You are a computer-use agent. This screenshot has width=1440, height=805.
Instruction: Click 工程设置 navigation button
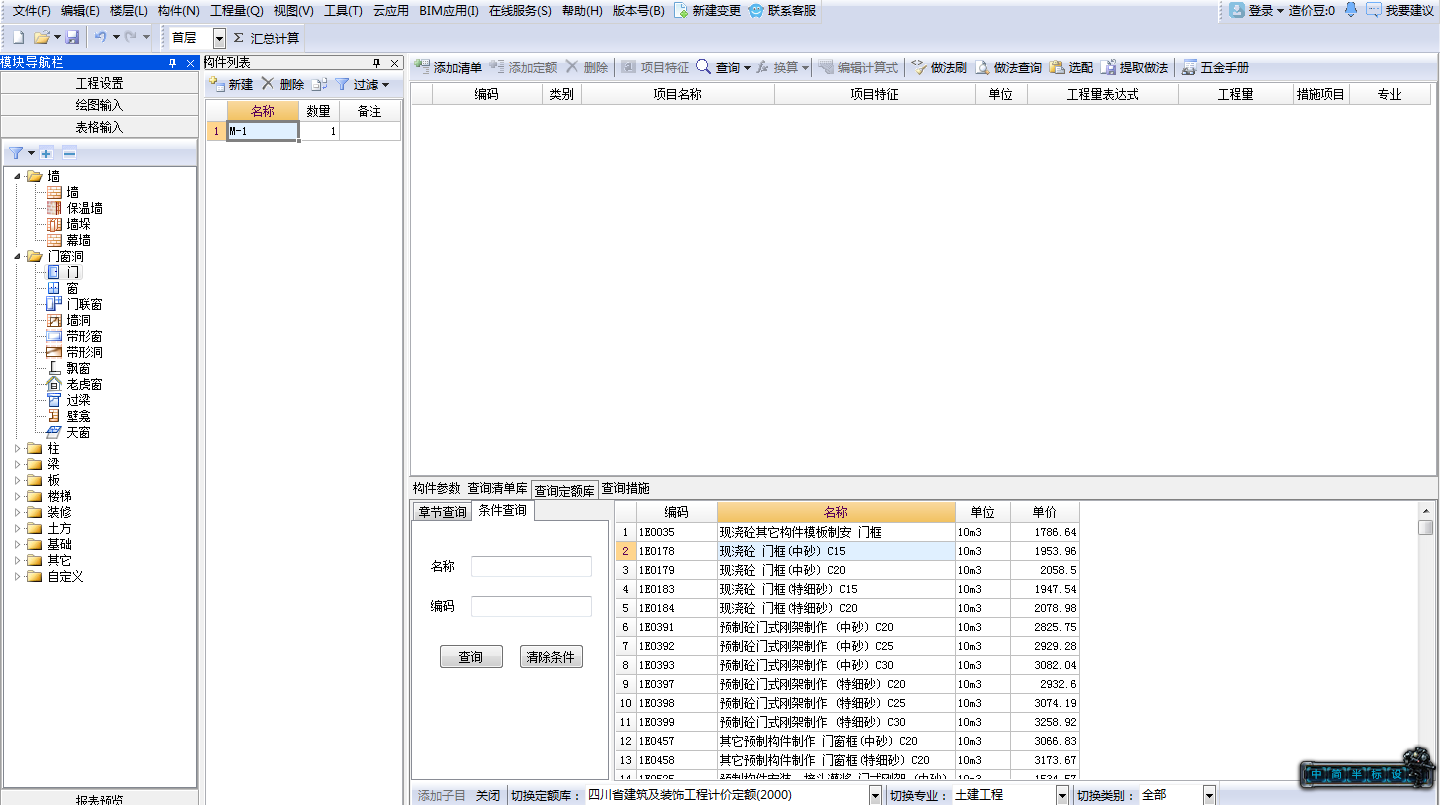(99, 83)
